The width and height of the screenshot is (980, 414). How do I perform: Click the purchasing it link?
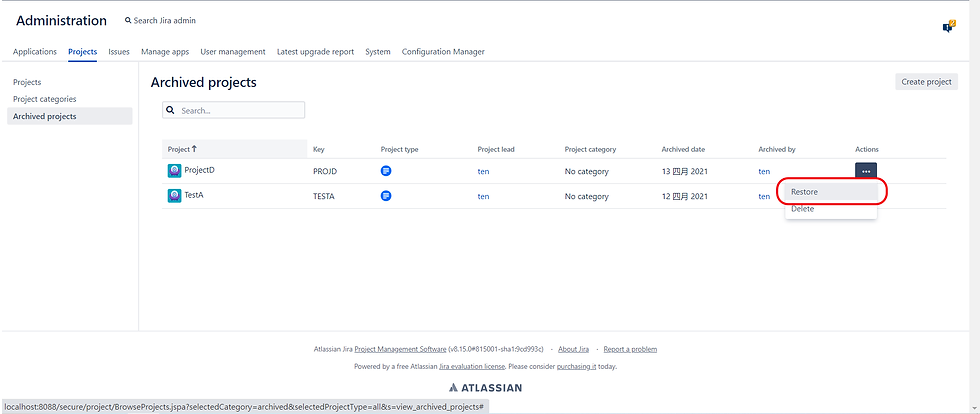(576, 366)
